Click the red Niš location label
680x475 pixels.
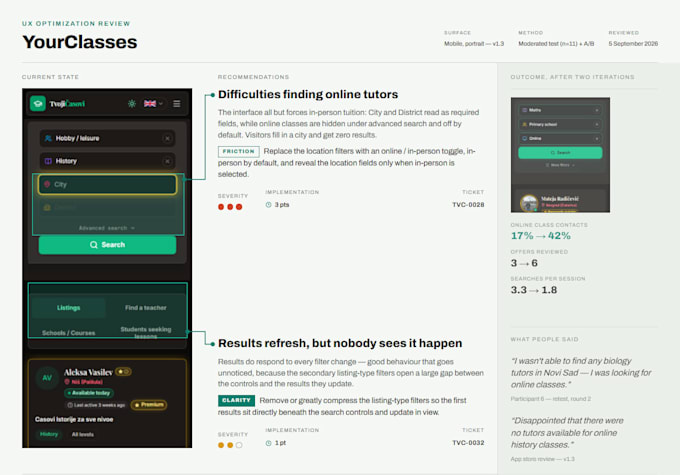point(83,382)
